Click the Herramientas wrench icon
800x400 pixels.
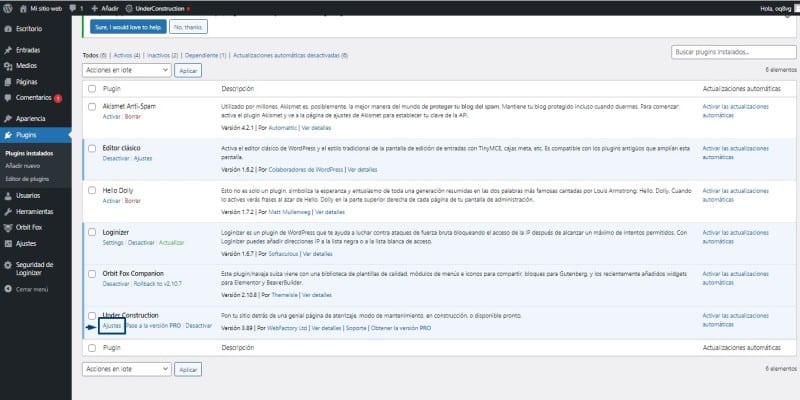(x=8, y=211)
